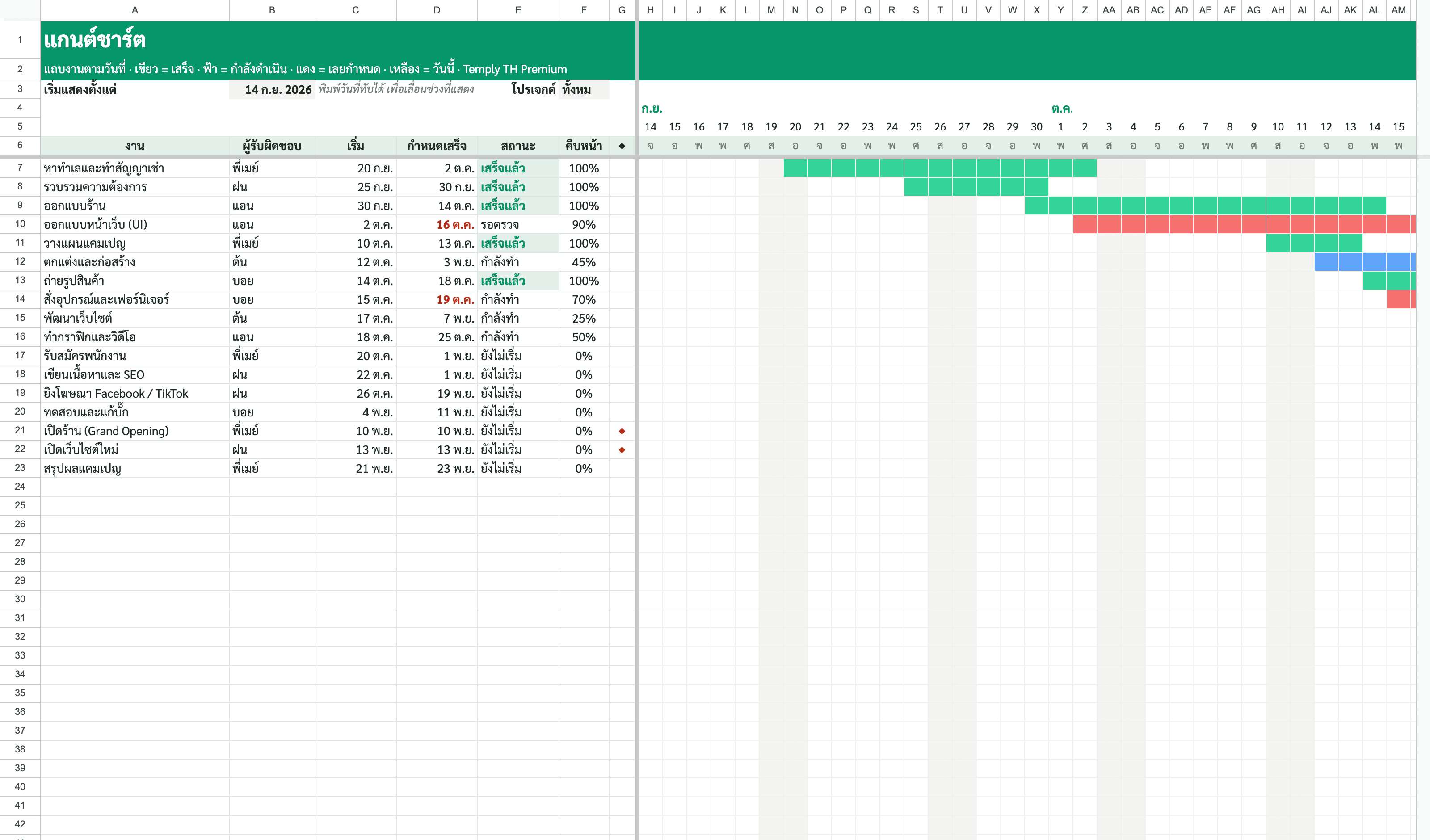Click the ผู้รับผิดชอบ header cell

[272, 146]
